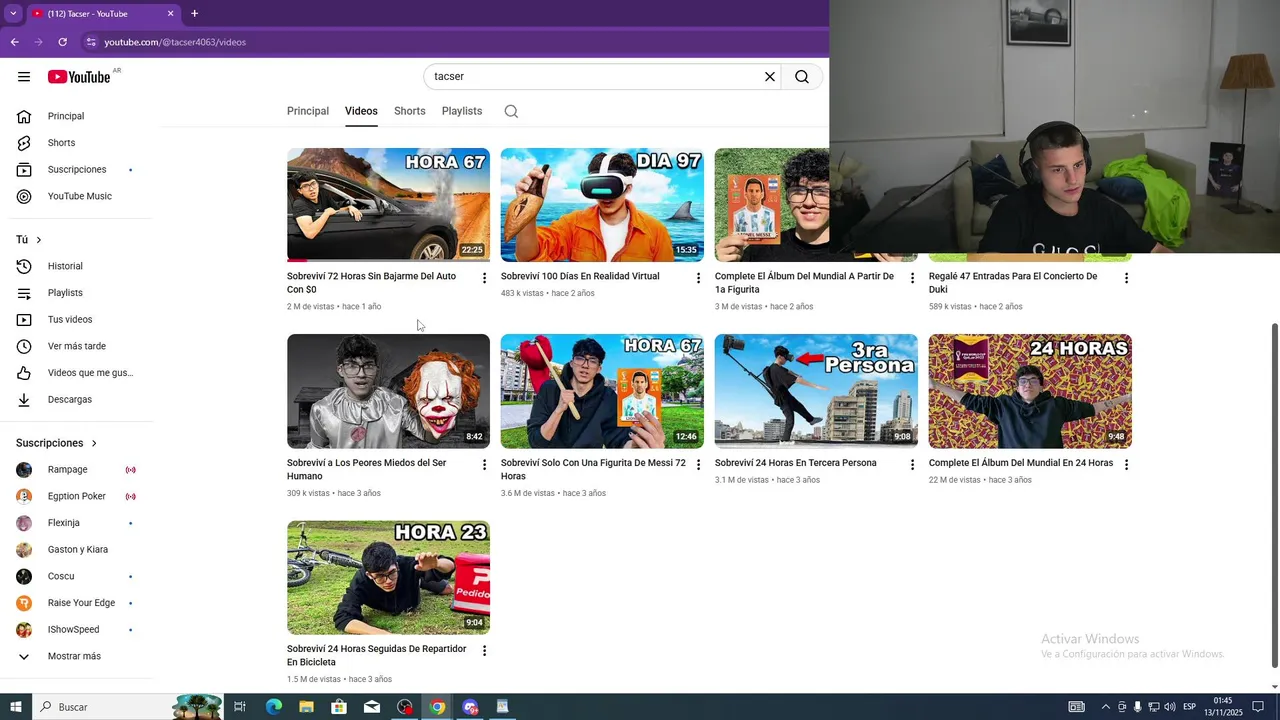This screenshot has height=720, width=1280.
Task: Open options menu for Sobreviví 100 Días video
Action: pos(698,278)
